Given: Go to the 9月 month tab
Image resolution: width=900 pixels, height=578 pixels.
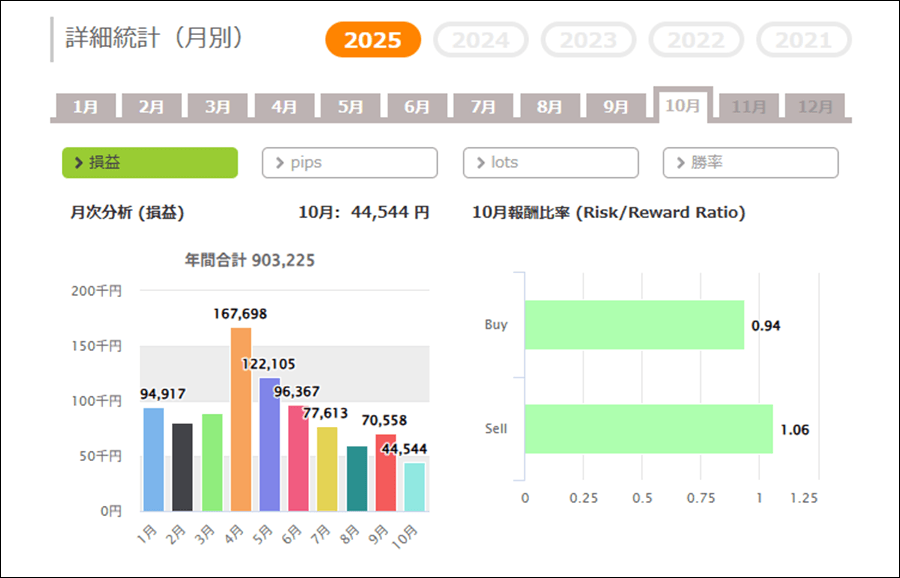Looking at the screenshot, I should point(616,107).
